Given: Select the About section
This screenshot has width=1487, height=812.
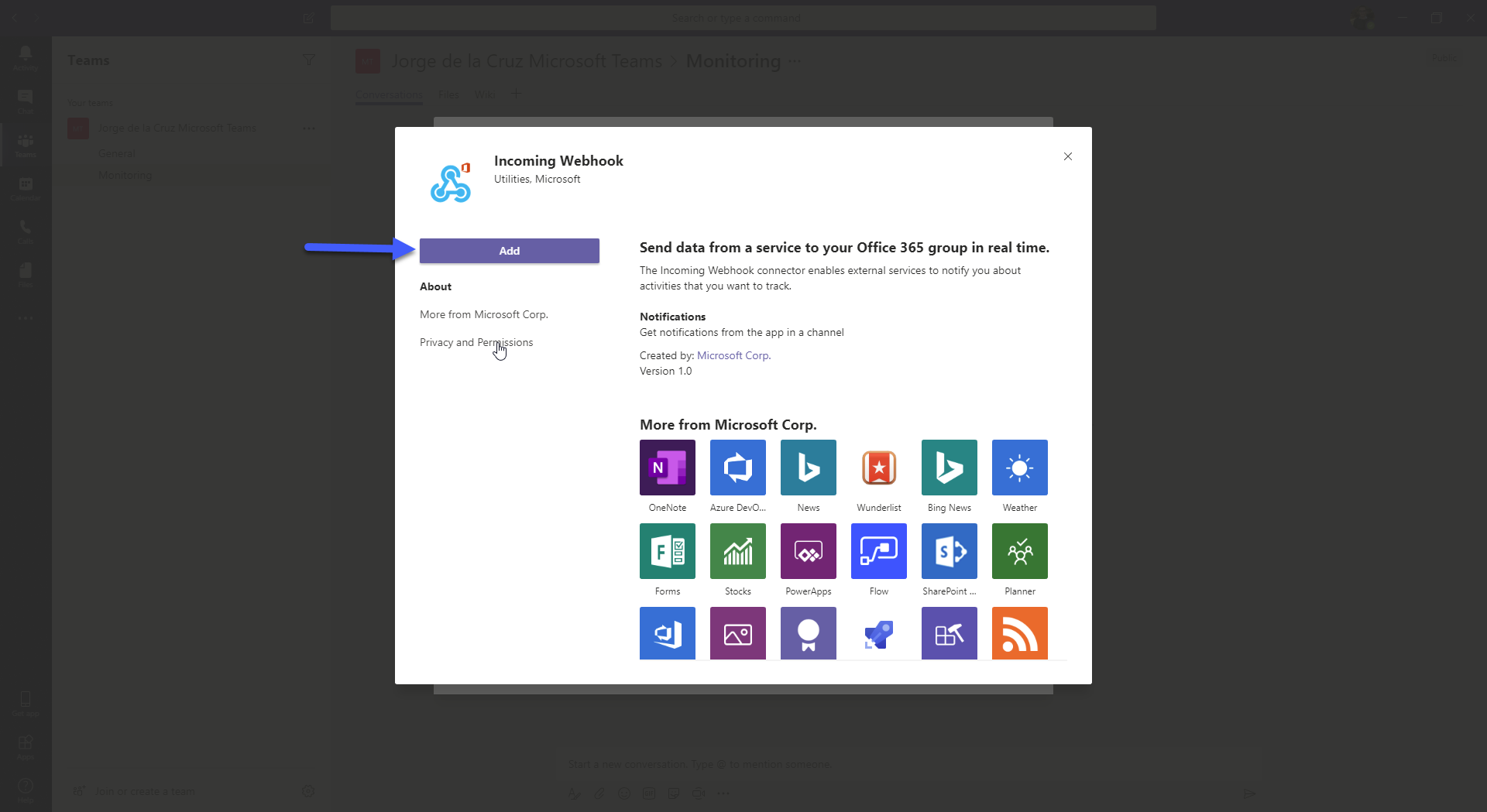Looking at the screenshot, I should click(x=435, y=286).
